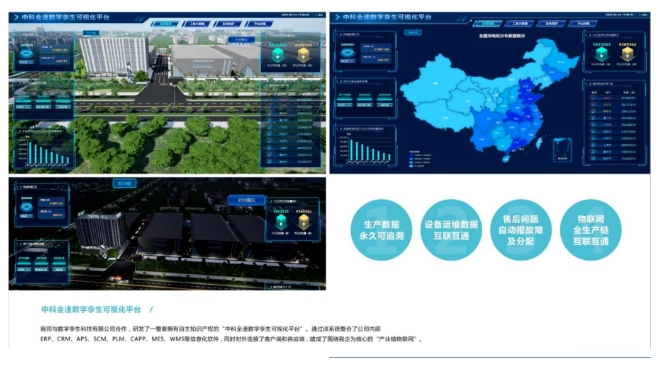This screenshot has height=380, width=656.
Task: Expand the cube panel header chevron in the map view
Action: coord(590,36)
